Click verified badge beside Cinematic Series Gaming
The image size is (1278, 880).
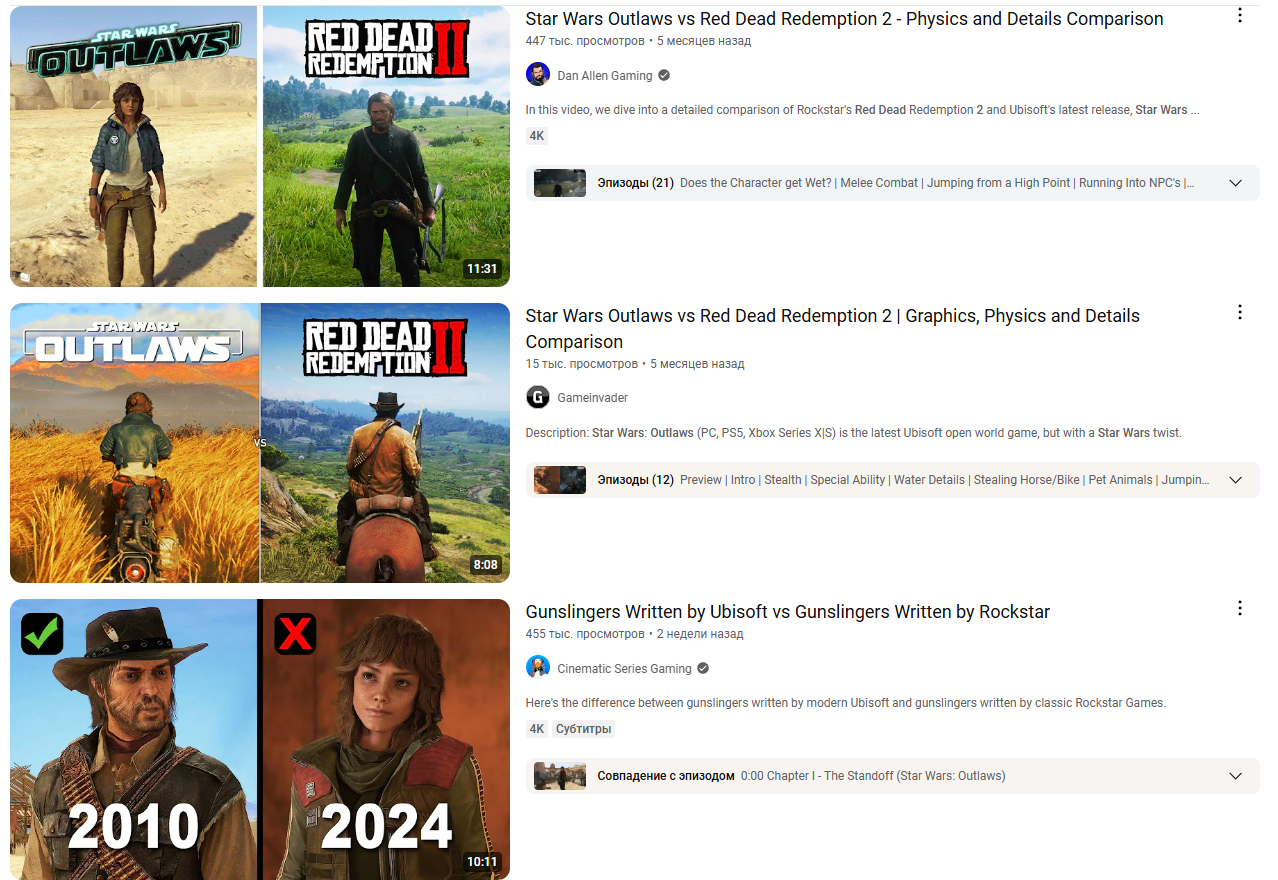coord(703,668)
